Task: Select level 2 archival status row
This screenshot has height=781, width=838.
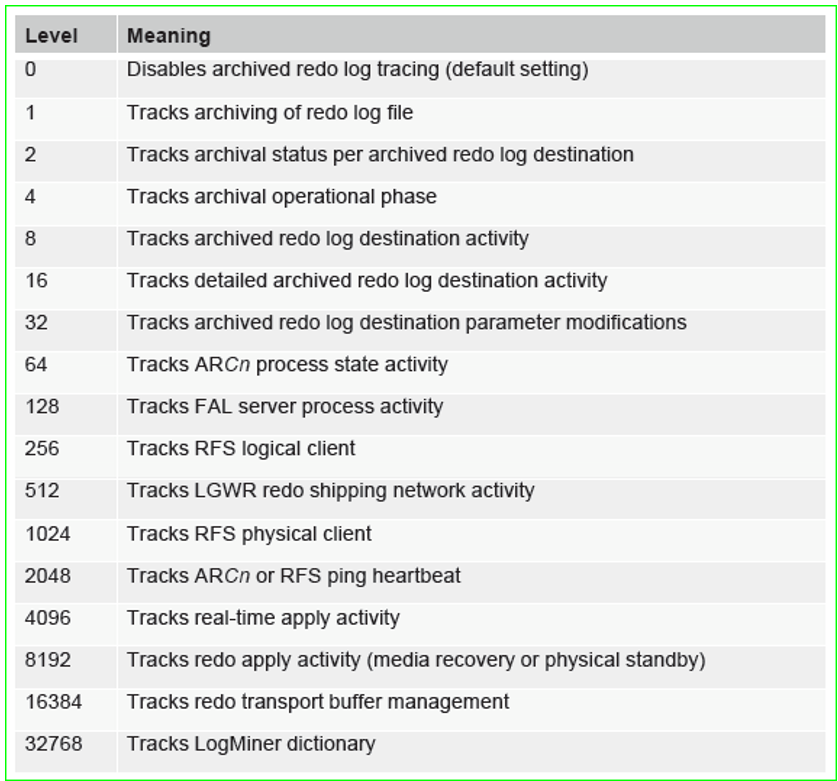Action: pos(420,161)
